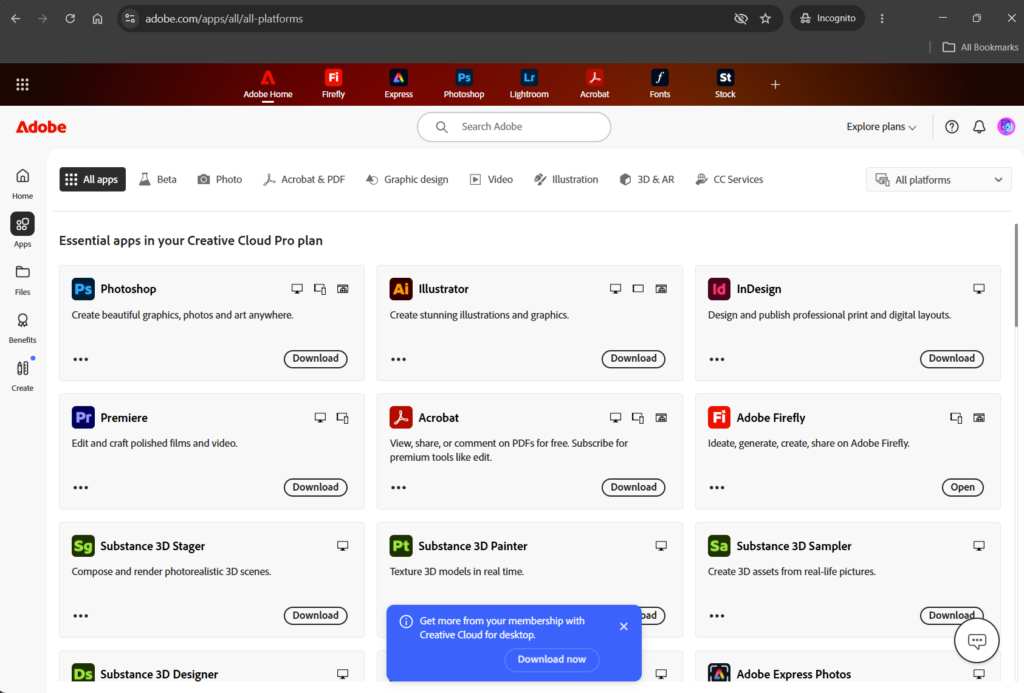This screenshot has width=1024, height=693.
Task: Click the Premiere app icon in its card
Action: click(x=83, y=417)
